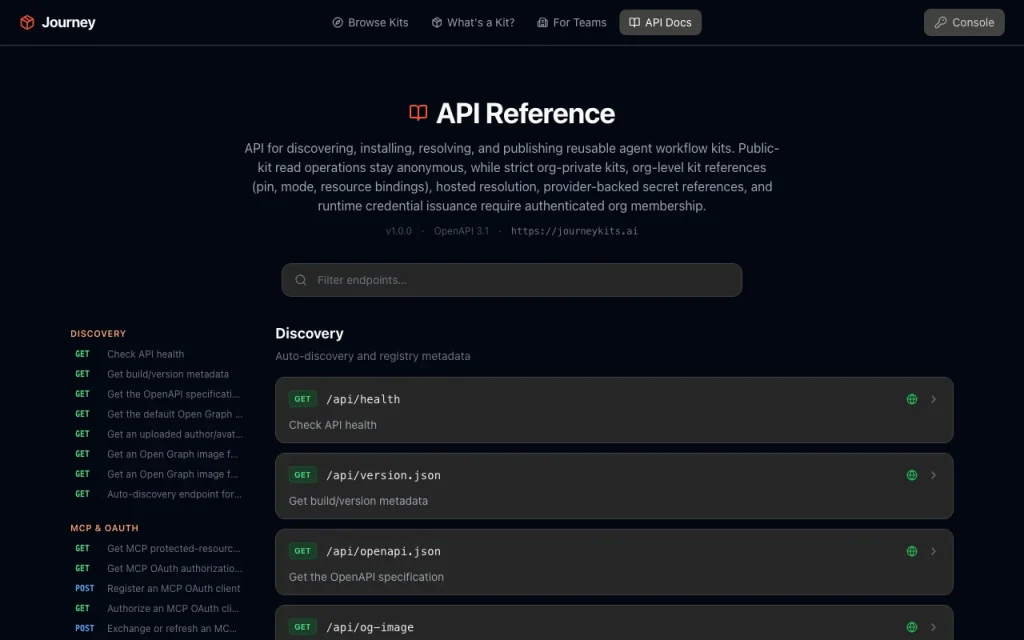Click the Check API health description in card

click(x=332, y=424)
